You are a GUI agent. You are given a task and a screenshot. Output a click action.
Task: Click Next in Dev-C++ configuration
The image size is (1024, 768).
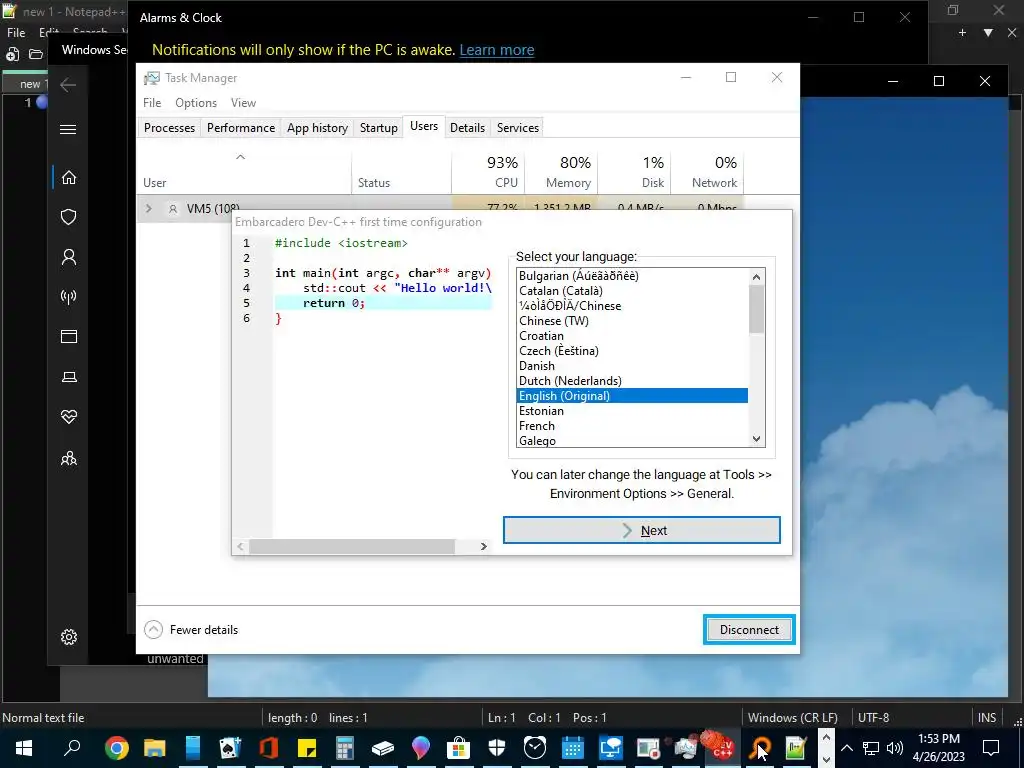point(642,530)
